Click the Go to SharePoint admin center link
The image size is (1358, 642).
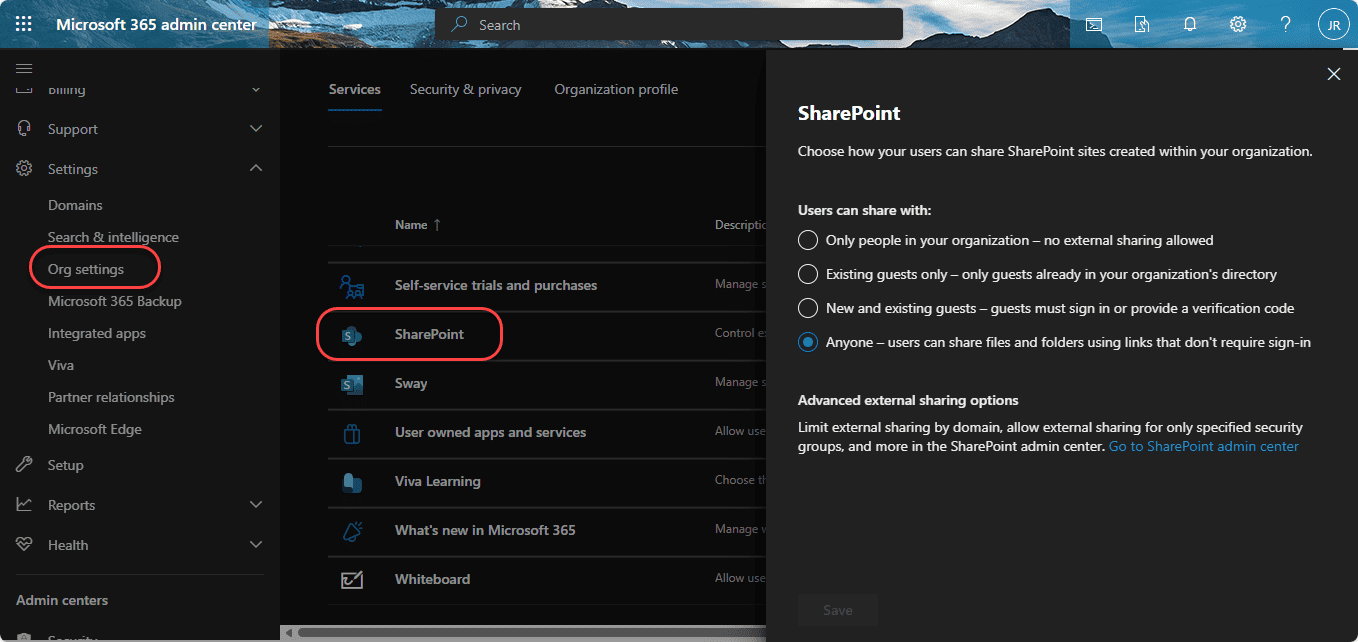tap(1203, 446)
